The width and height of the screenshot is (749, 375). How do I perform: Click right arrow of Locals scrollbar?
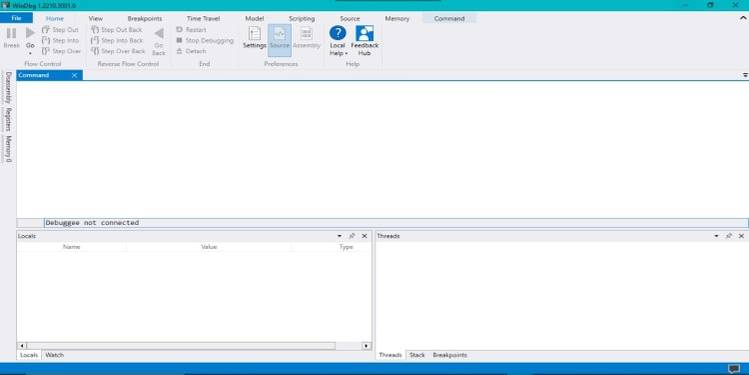[366, 346]
